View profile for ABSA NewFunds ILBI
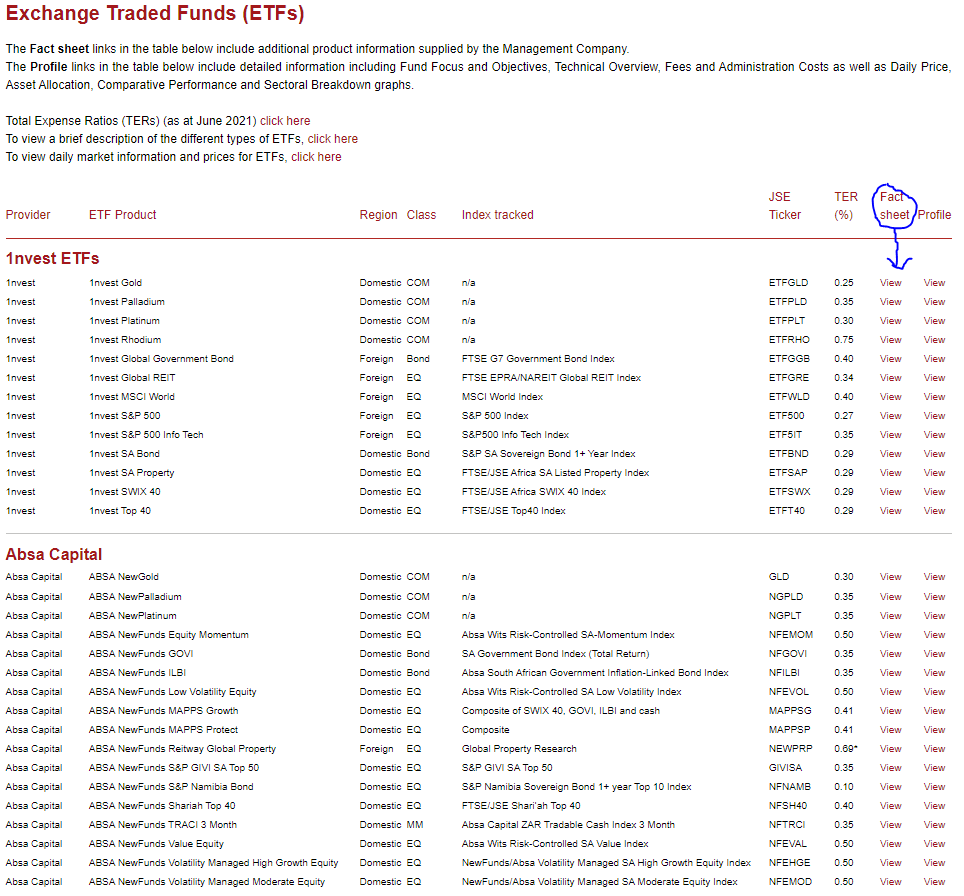Screen dimensions: 964x896 tap(934, 673)
